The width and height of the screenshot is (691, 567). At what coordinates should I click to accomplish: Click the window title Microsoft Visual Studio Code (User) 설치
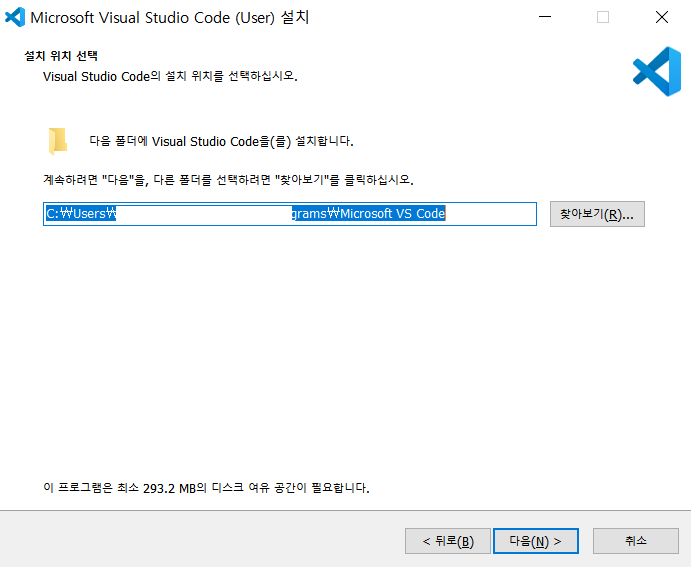(x=170, y=18)
